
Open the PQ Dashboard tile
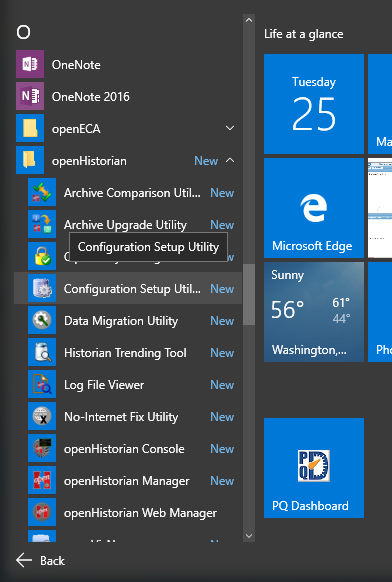(x=314, y=468)
